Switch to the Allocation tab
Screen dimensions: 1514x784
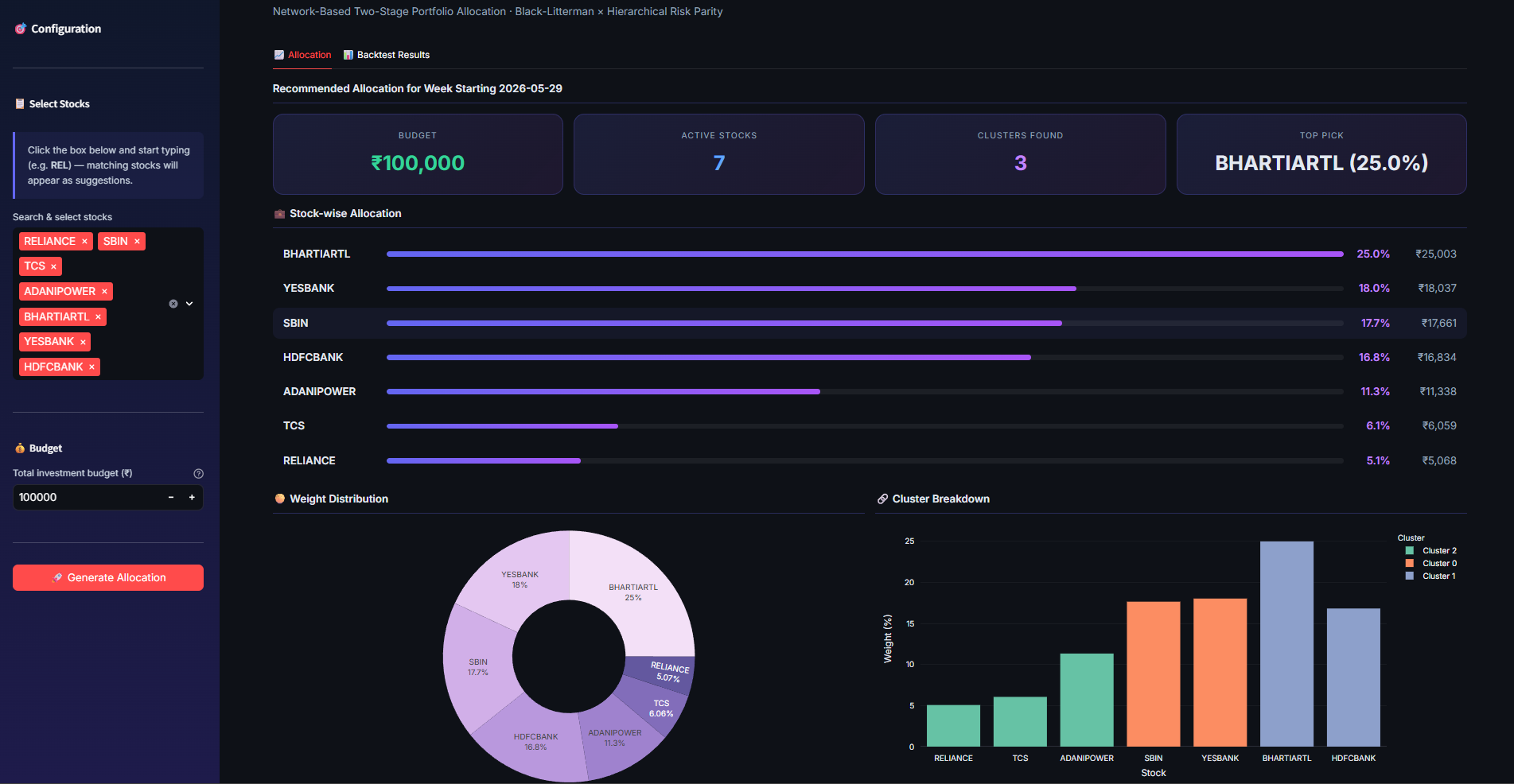[302, 55]
